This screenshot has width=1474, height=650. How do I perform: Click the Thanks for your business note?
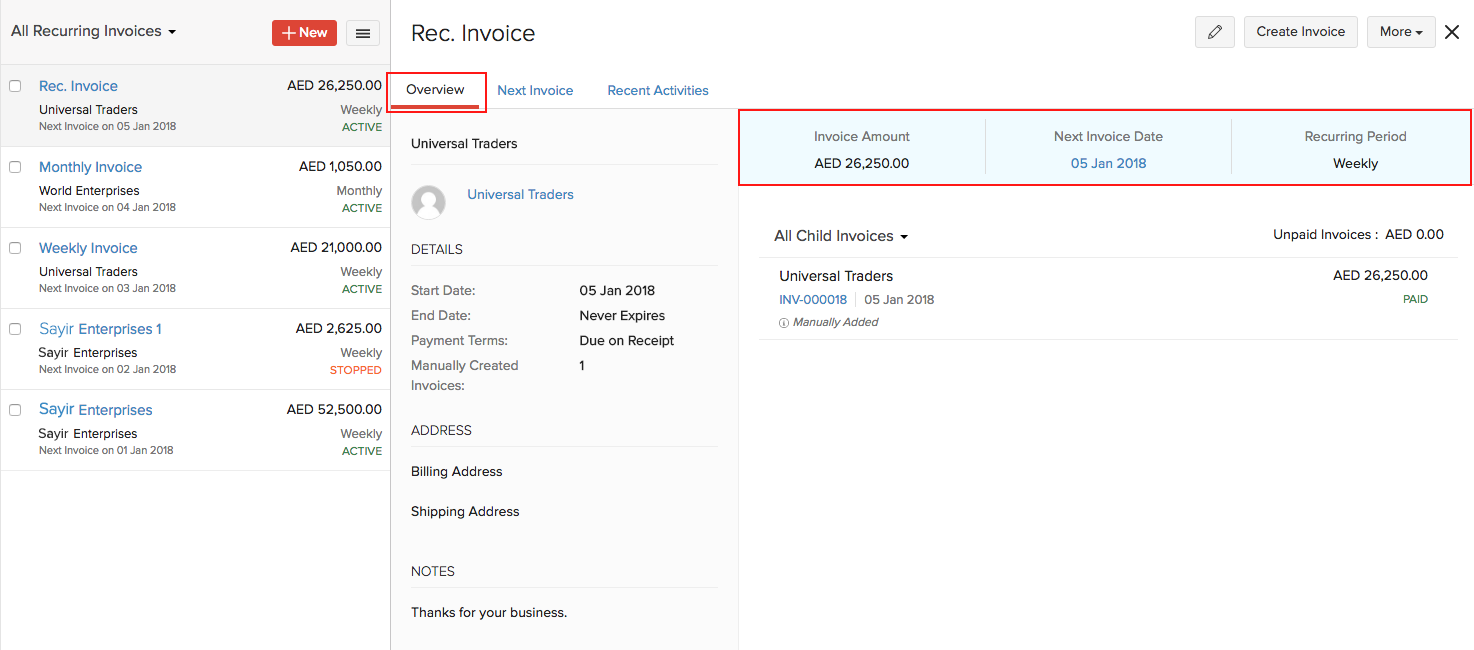pyautogui.click(x=489, y=613)
